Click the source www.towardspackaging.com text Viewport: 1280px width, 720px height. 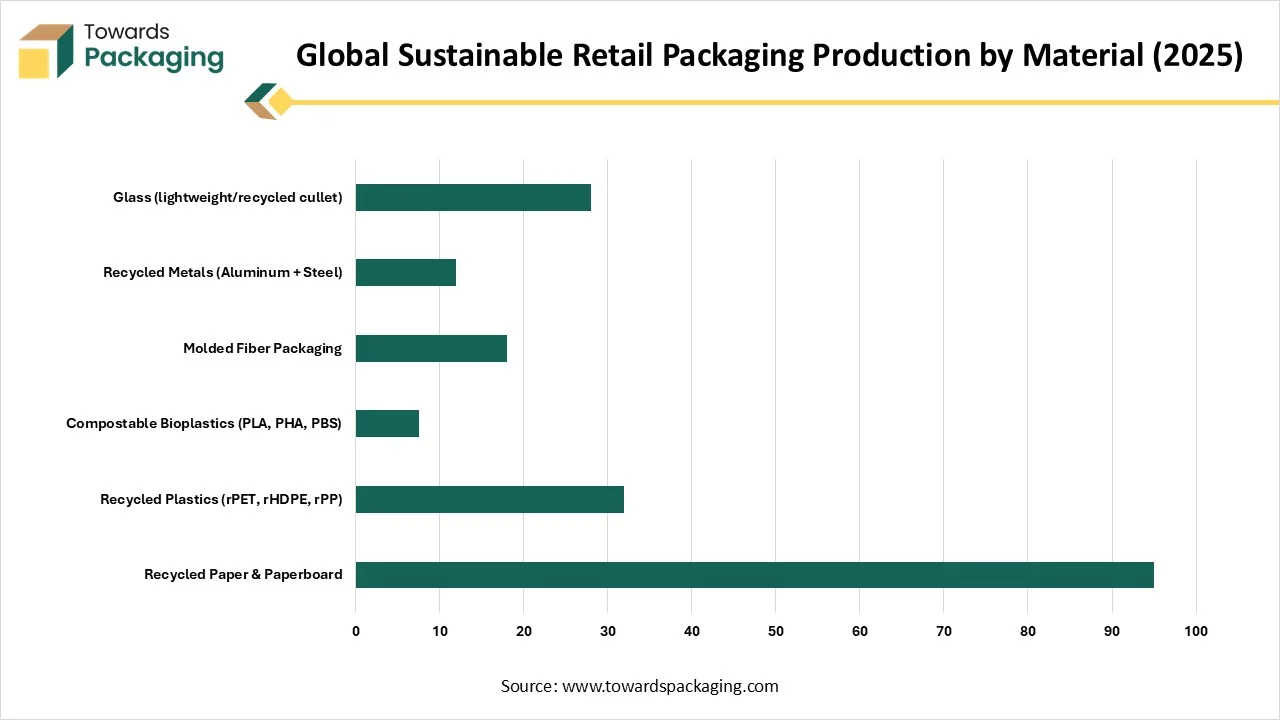[x=639, y=686]
